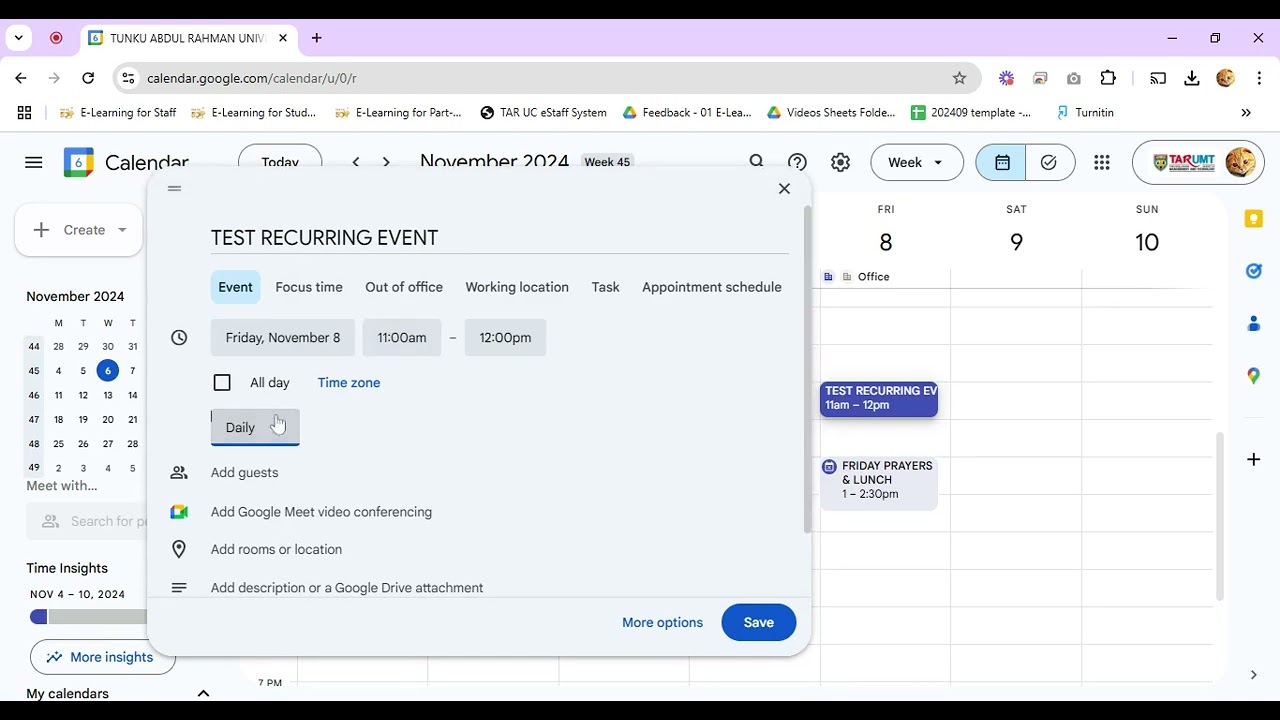Open the Google apps grid

[1102, 162]
